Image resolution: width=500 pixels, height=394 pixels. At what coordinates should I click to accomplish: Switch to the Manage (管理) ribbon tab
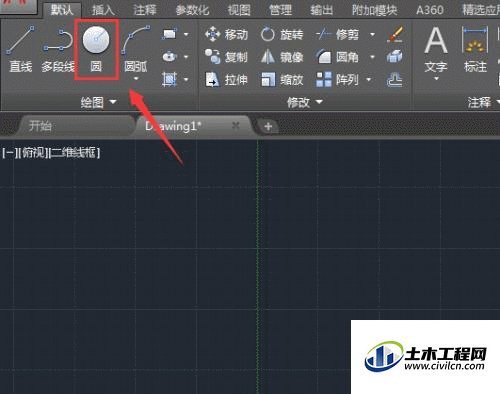pyautogui.click(x=280, y=10)
